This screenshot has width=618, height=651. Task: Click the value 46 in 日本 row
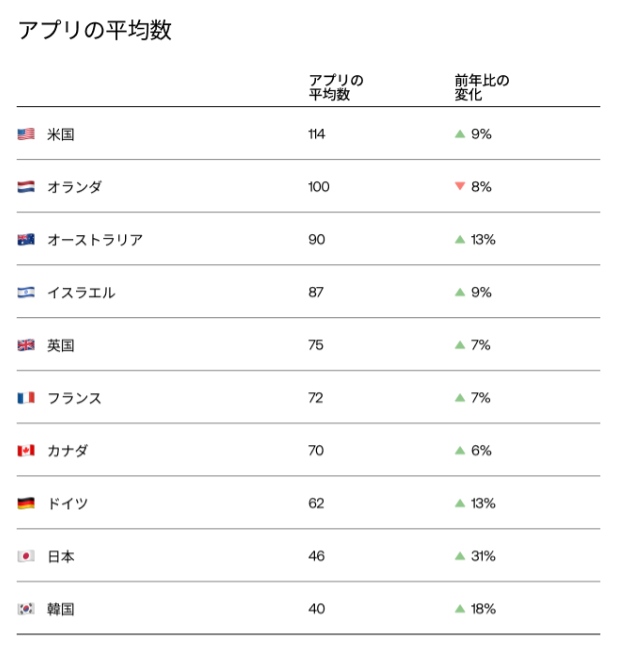click(317, 556)
